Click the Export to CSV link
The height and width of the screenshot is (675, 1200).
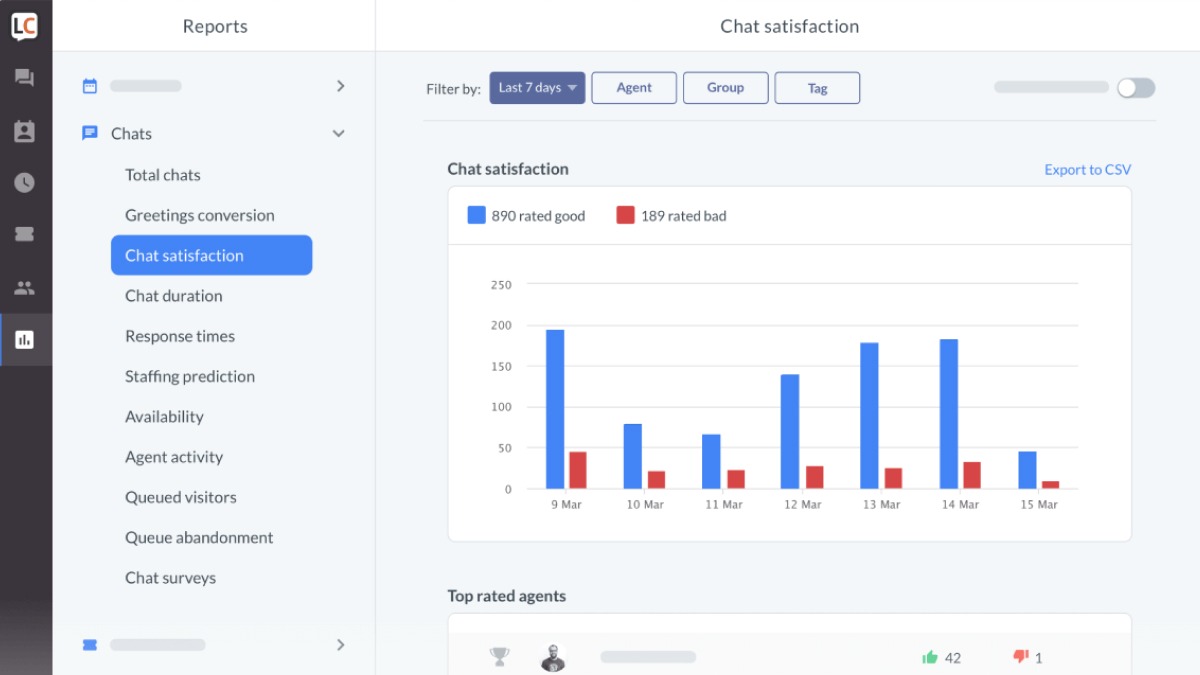point(1088,170)
